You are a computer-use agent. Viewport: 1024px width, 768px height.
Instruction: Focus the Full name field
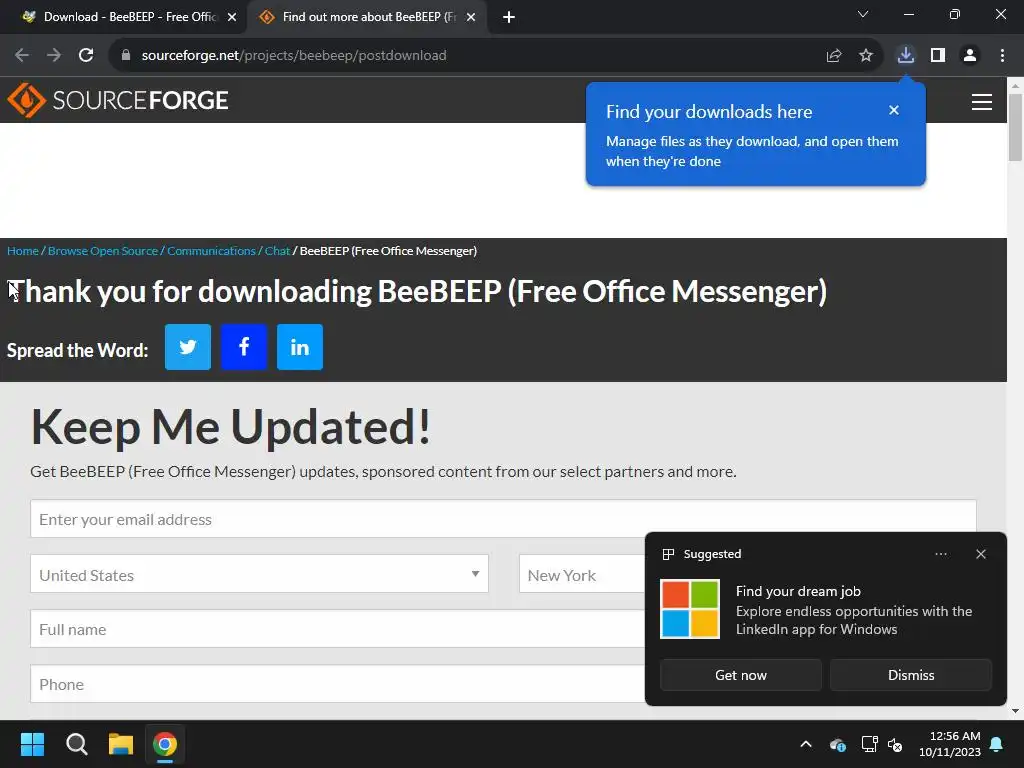338,629
